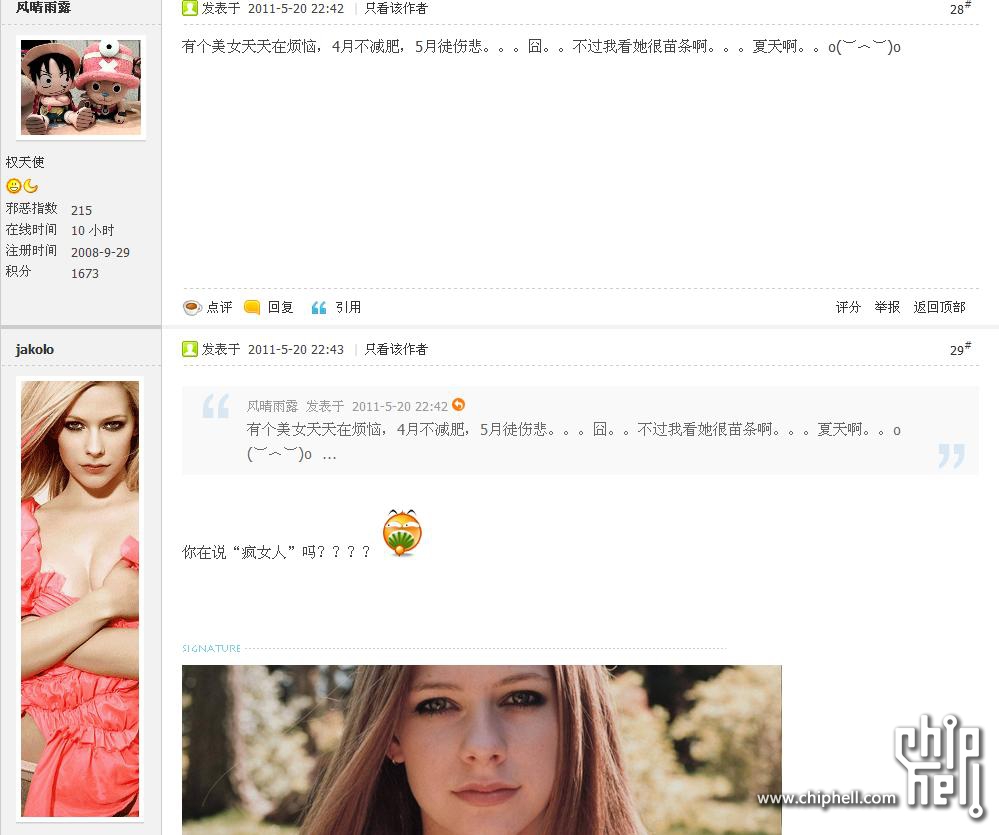Click 举报 to report the post
This screenshot has width=999, height=835.
coord(887,308)
